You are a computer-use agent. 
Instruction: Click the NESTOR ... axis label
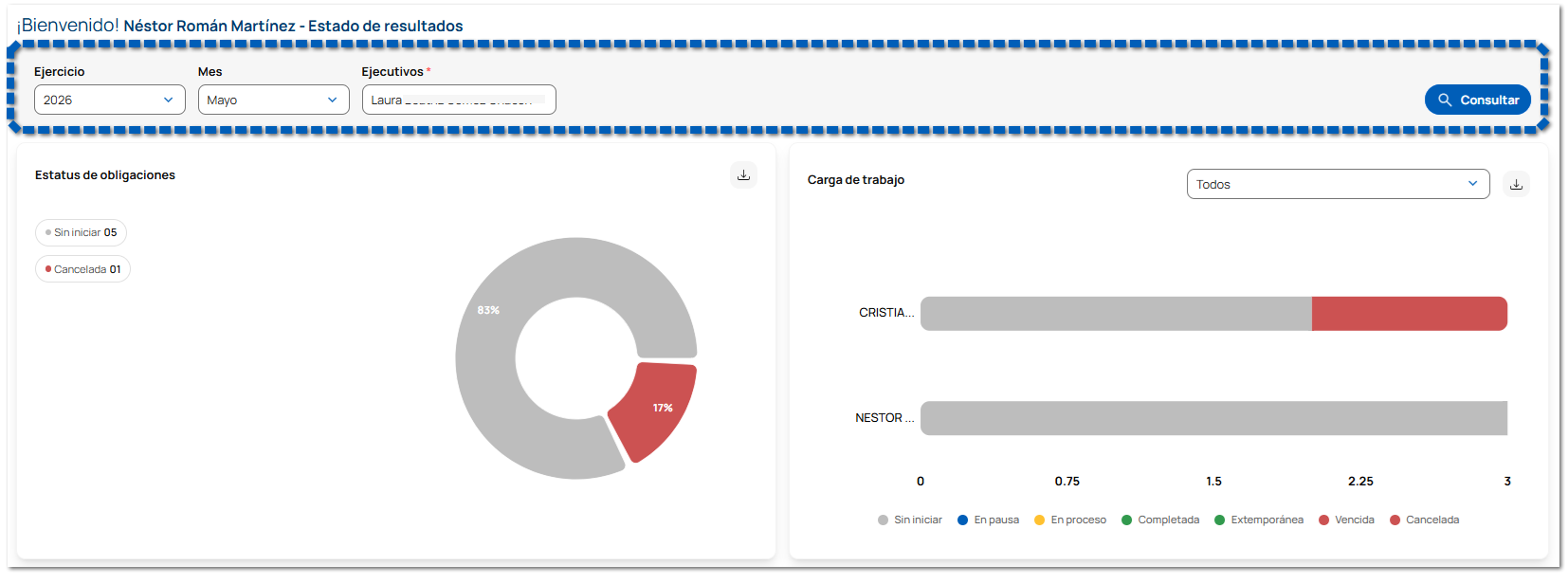884,418
